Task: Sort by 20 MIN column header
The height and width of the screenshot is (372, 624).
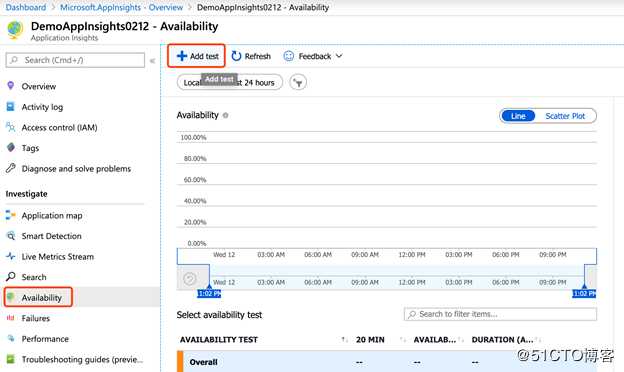Action: (x=370, y=339)
